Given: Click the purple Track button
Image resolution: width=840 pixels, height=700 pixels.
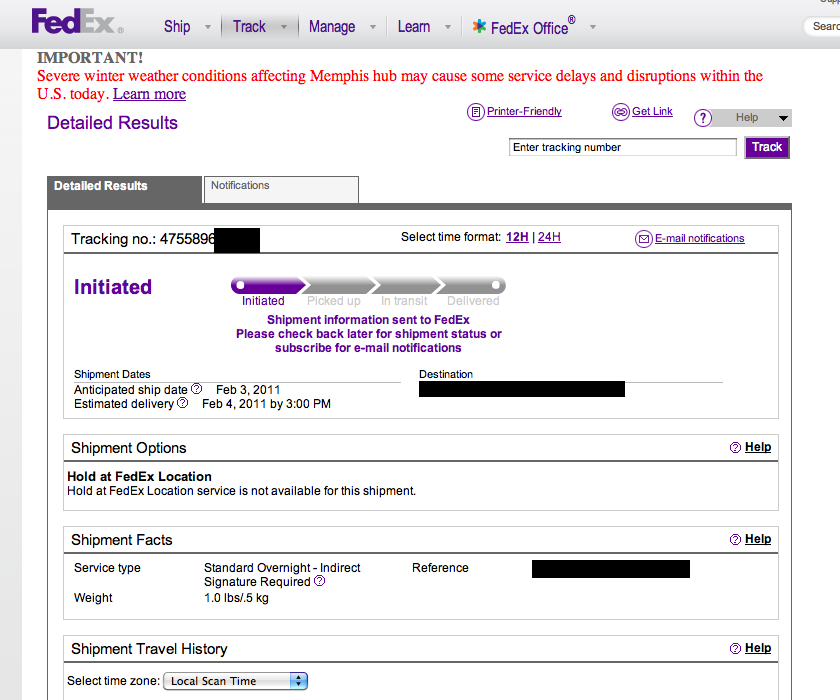Looking at the screenshot, I should 767,147.
